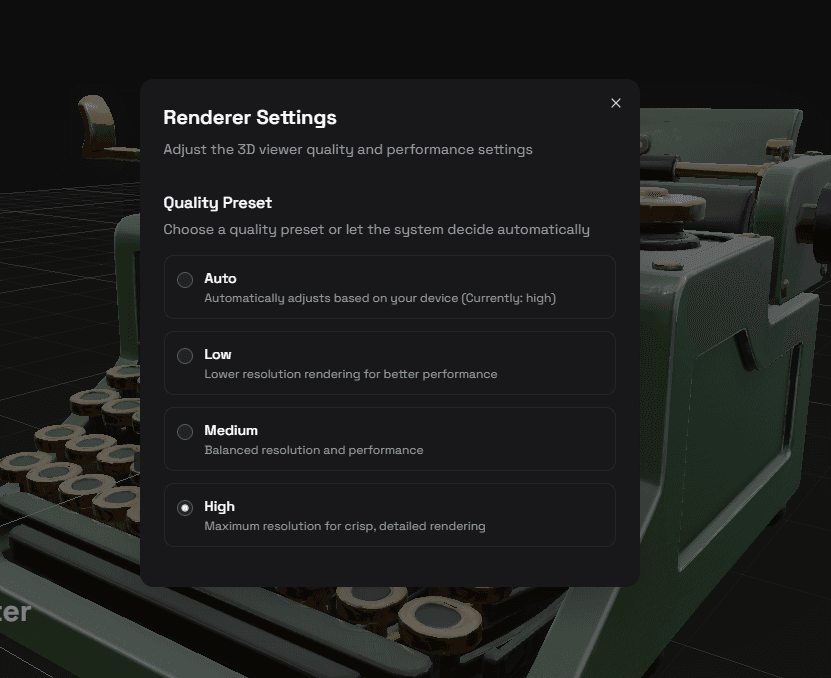
Task: Close the Renderer Settings dialog
Action: (616, 103)
